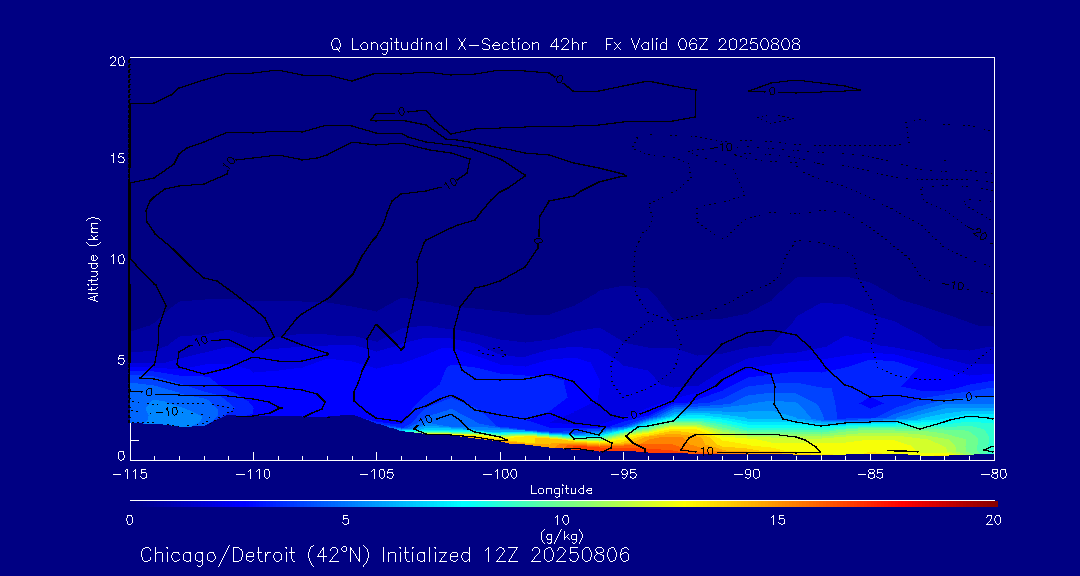1080x576 pixels.
Task: Click the '(g/kg)' units label
Action: 561,535
